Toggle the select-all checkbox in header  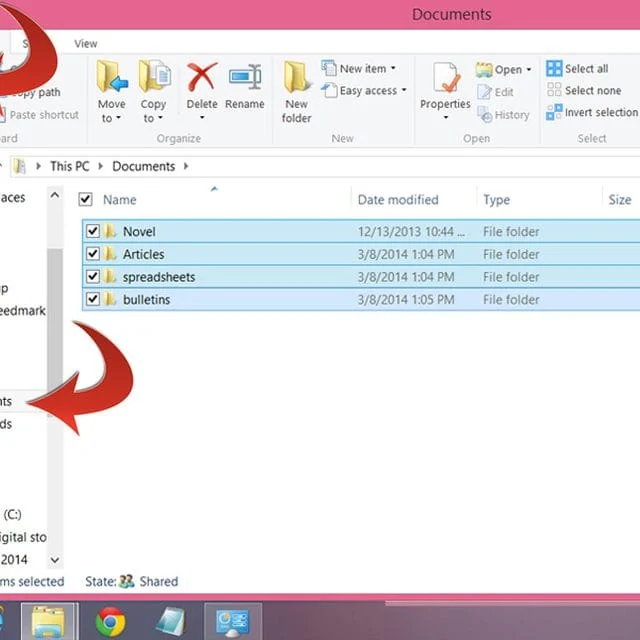click(x=85, y=200)
